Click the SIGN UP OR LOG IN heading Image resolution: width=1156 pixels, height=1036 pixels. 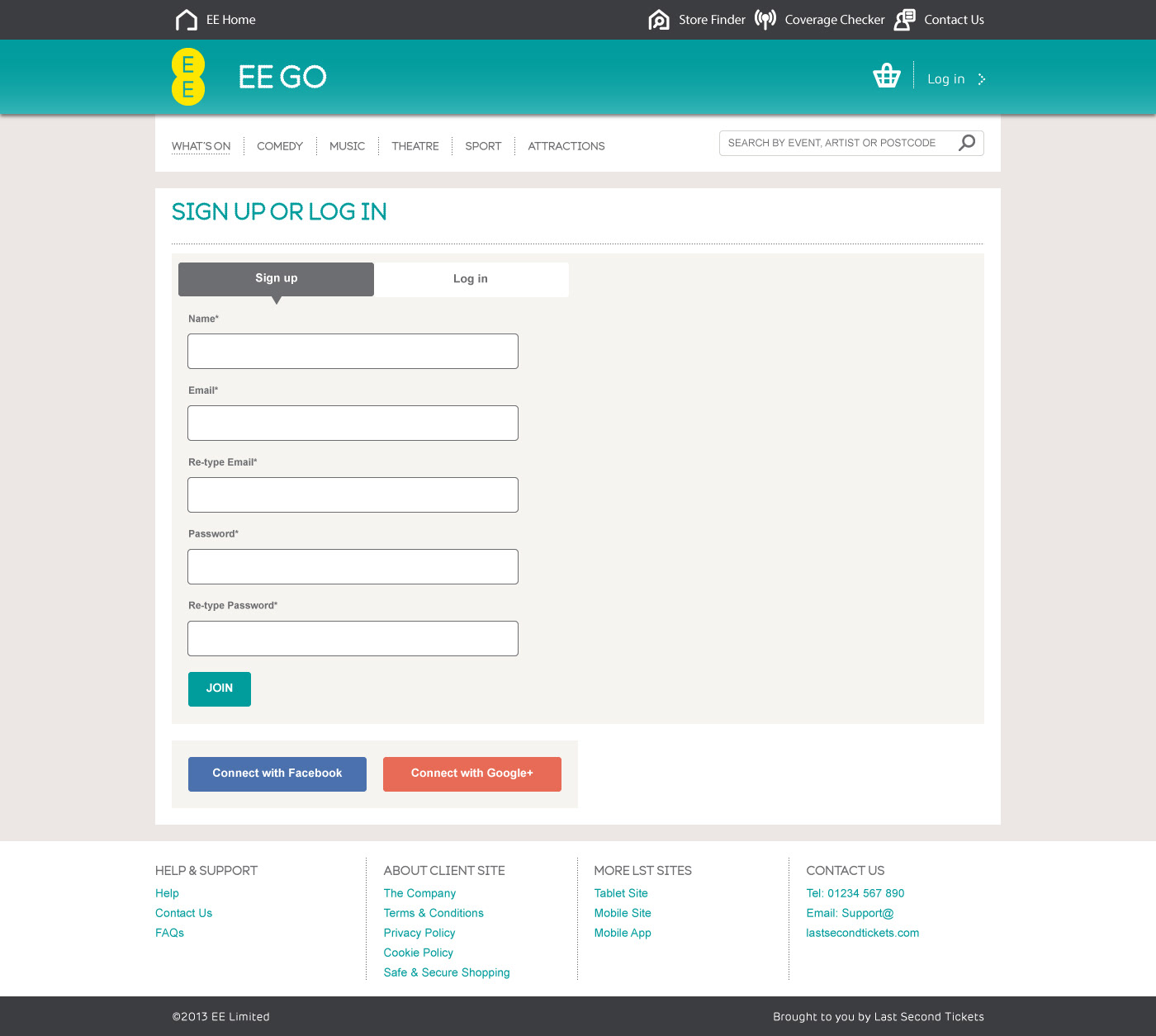tap(279, 212)
